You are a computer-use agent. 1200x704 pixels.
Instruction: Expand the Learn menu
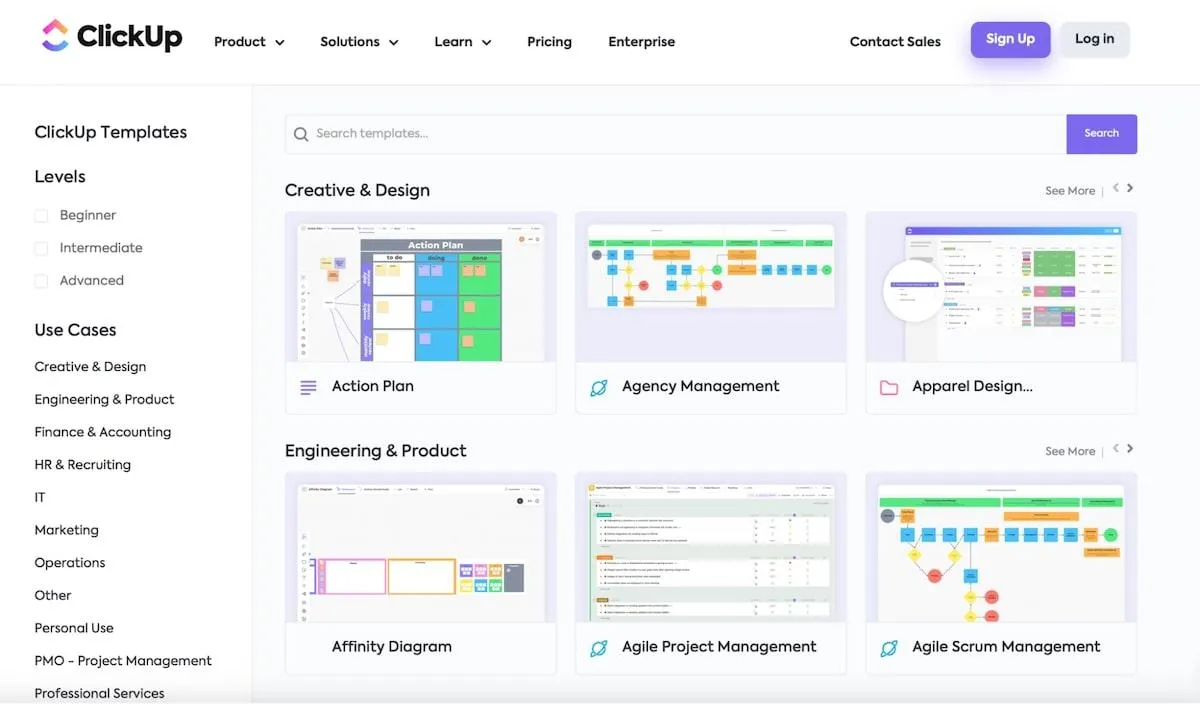click(x=463, y=42)
